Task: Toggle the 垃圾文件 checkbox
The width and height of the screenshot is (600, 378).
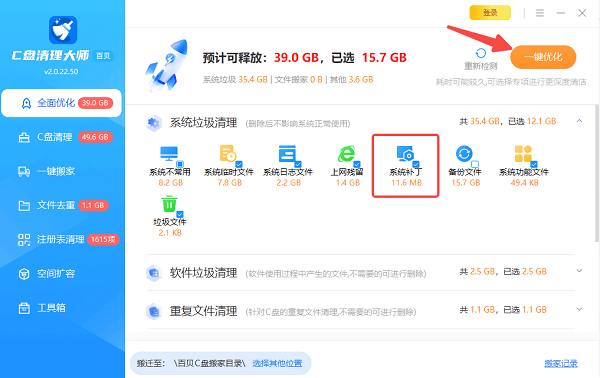Action: click(180, 214)
